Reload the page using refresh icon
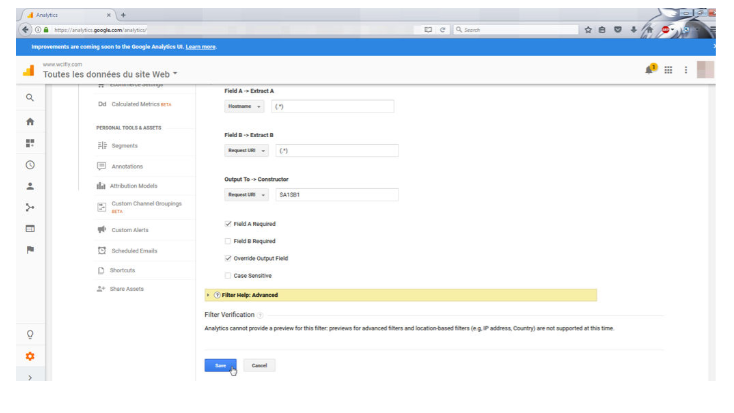Screen dimensions: 734x413 tap(442, 30)
